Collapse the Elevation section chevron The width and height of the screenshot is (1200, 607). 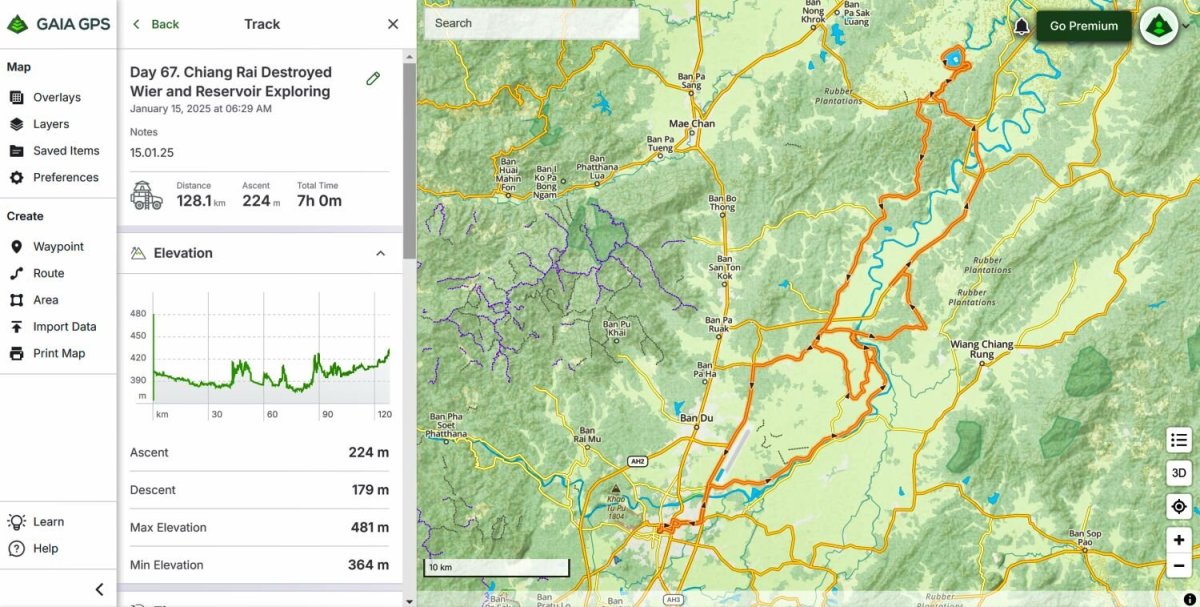point(380,253)
